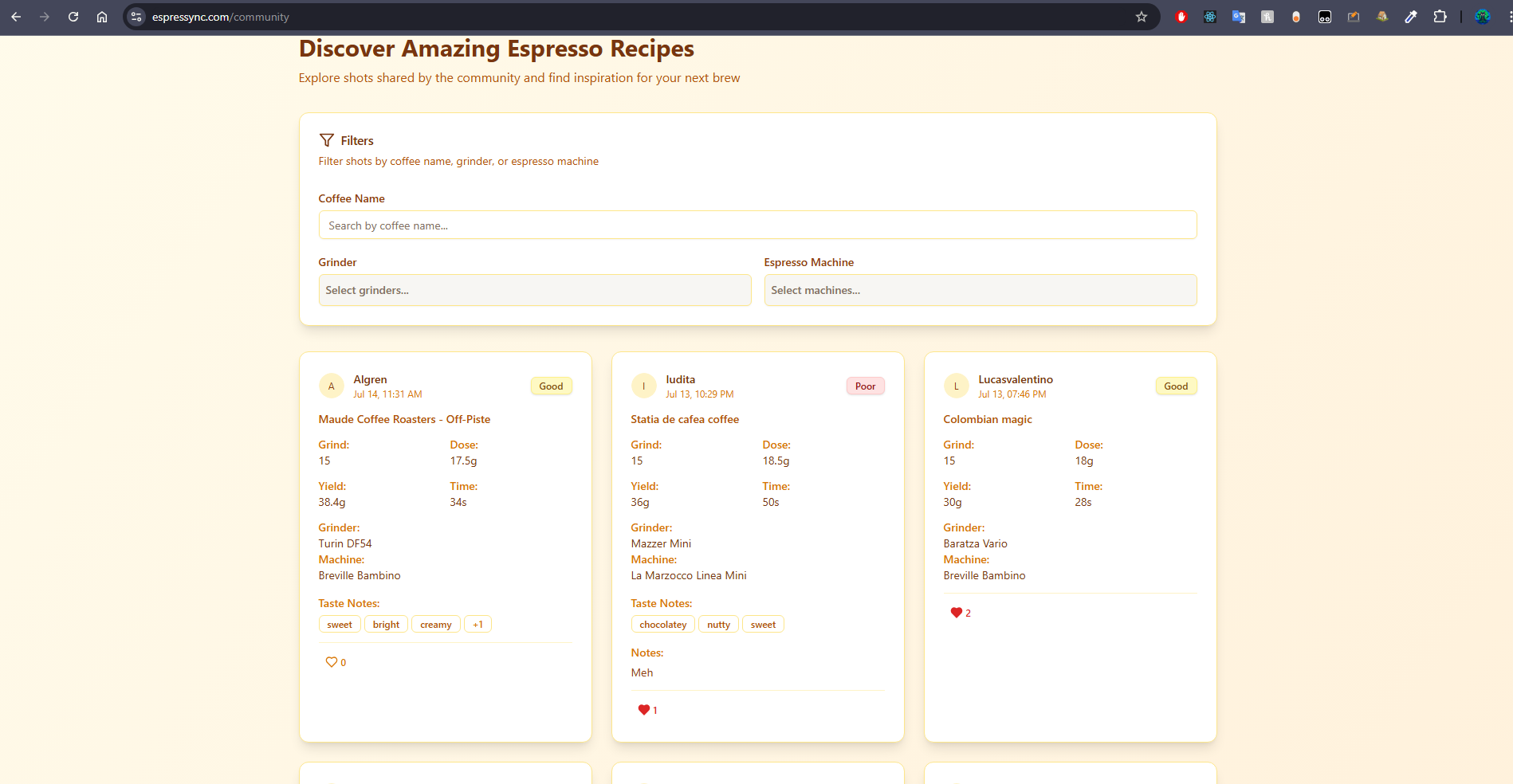Unlike Iudita's shot via red heart
This screenshot has width=1513, height=784.
point(644,710)
